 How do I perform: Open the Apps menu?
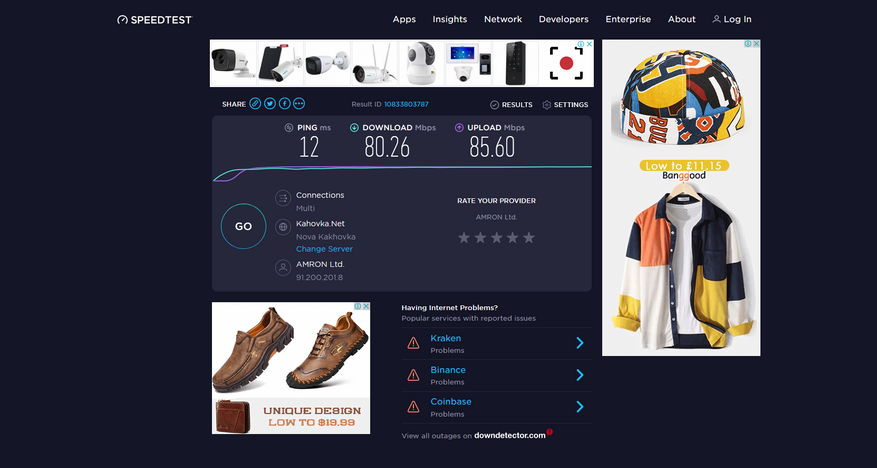tap(404, 19)
